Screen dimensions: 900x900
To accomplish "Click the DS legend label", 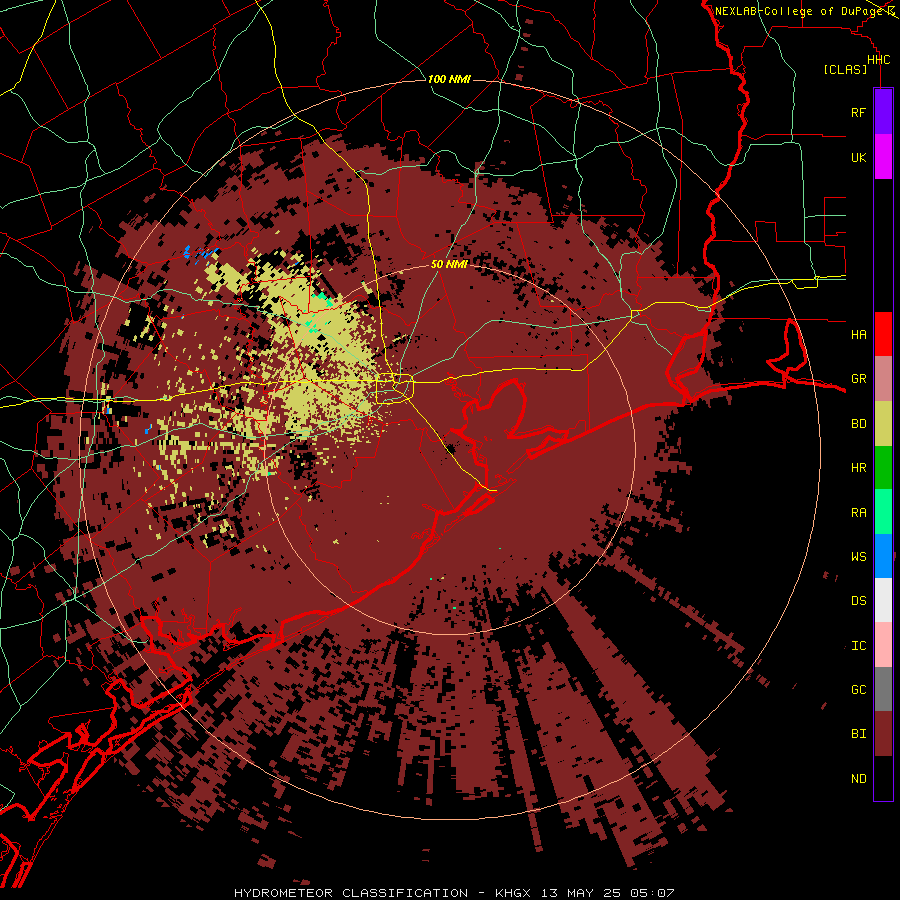I will click(x=858, y=601).
